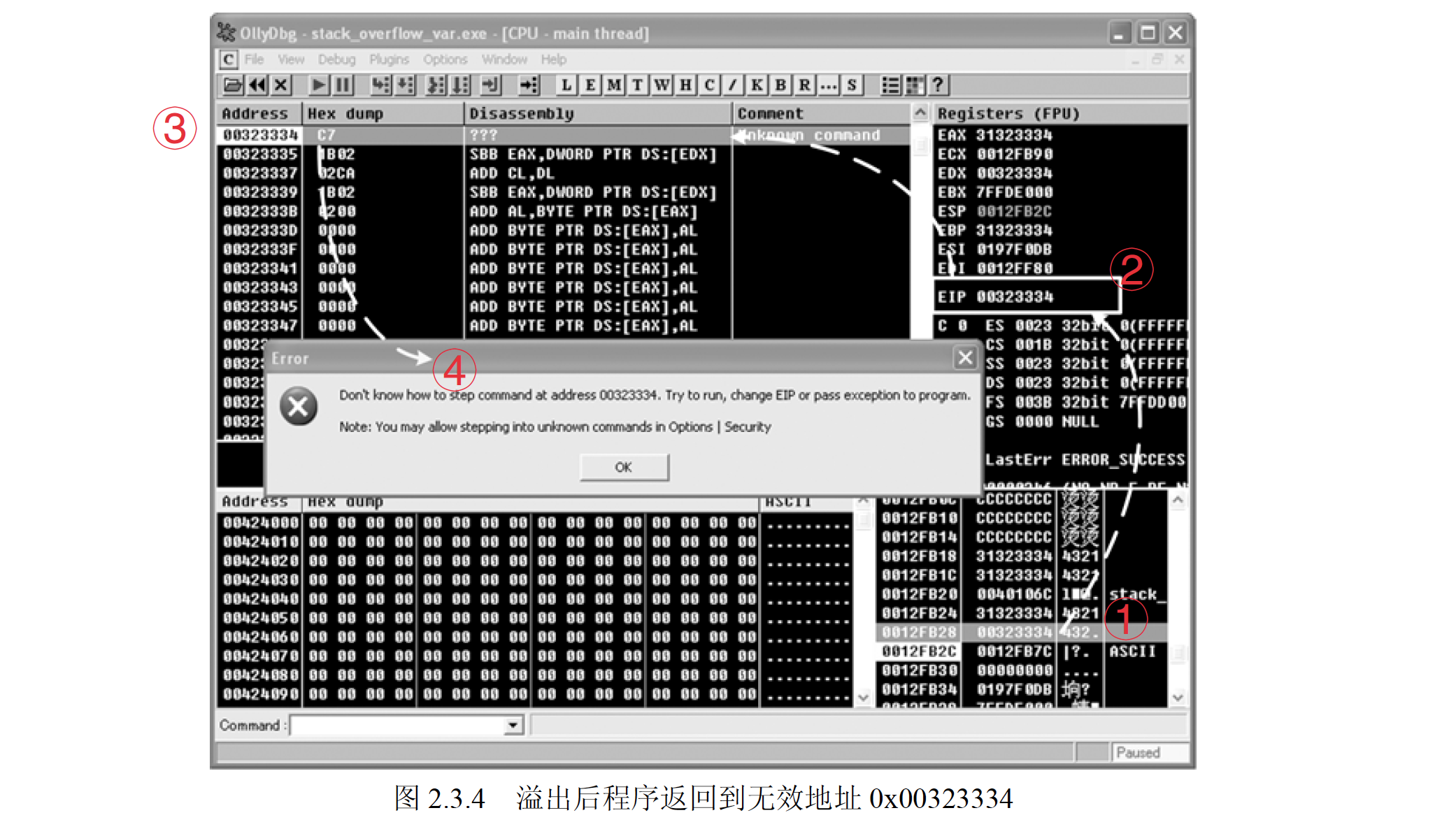The width and height of the screenshot is (1456, 836).
Task: Open the Debug menu
Action: coord(336,59)
